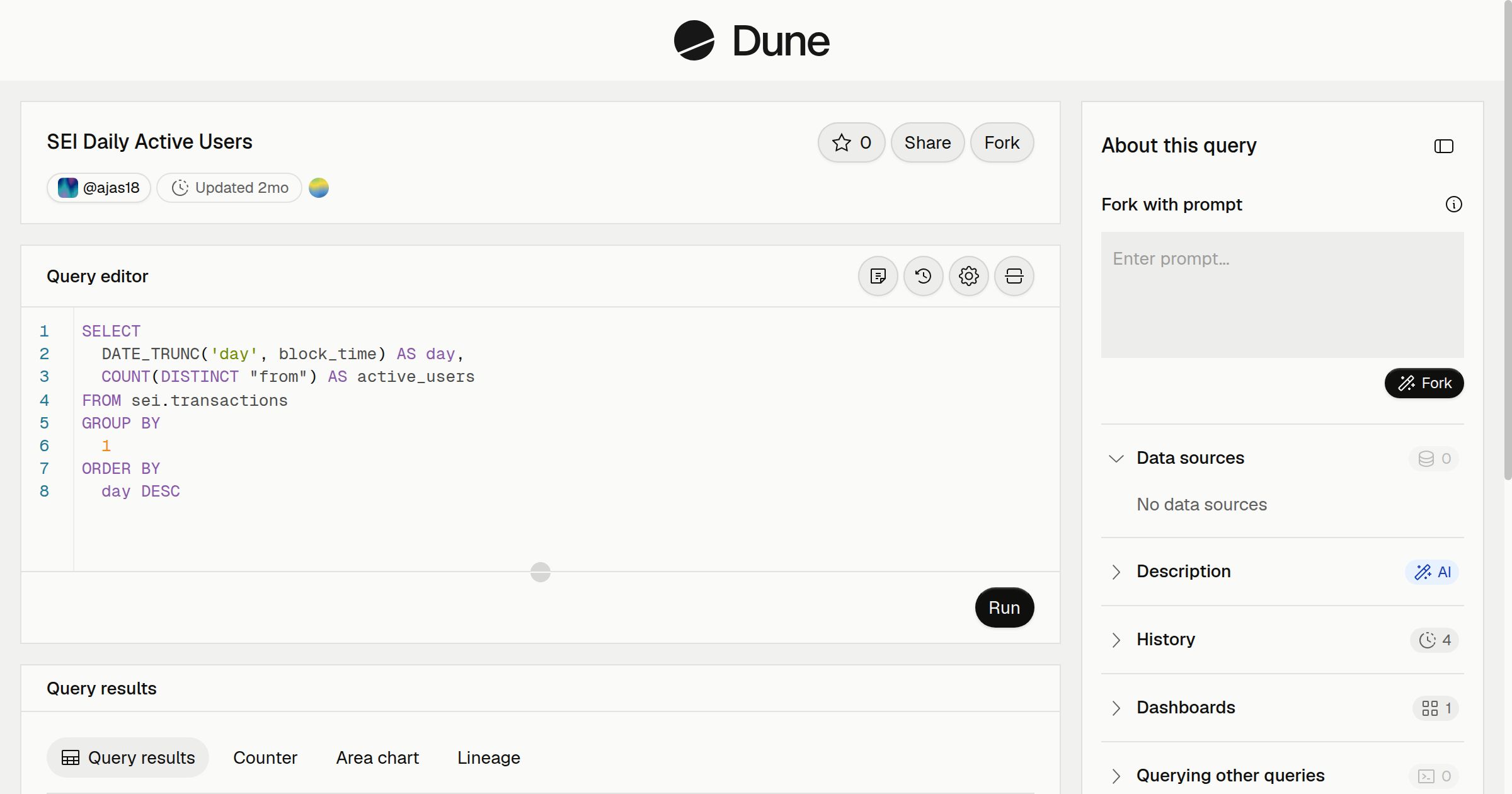Switch to the Counter tab
Image resolution: width=1512 pixels, height=794 pixels.
click(265, 757)
